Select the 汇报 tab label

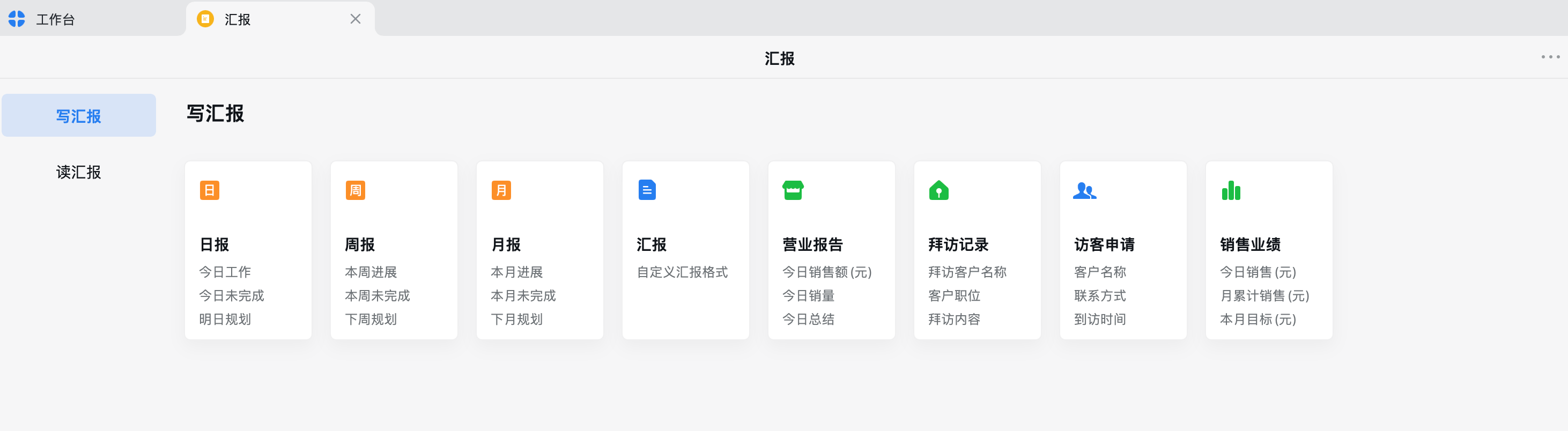(238, 19)
